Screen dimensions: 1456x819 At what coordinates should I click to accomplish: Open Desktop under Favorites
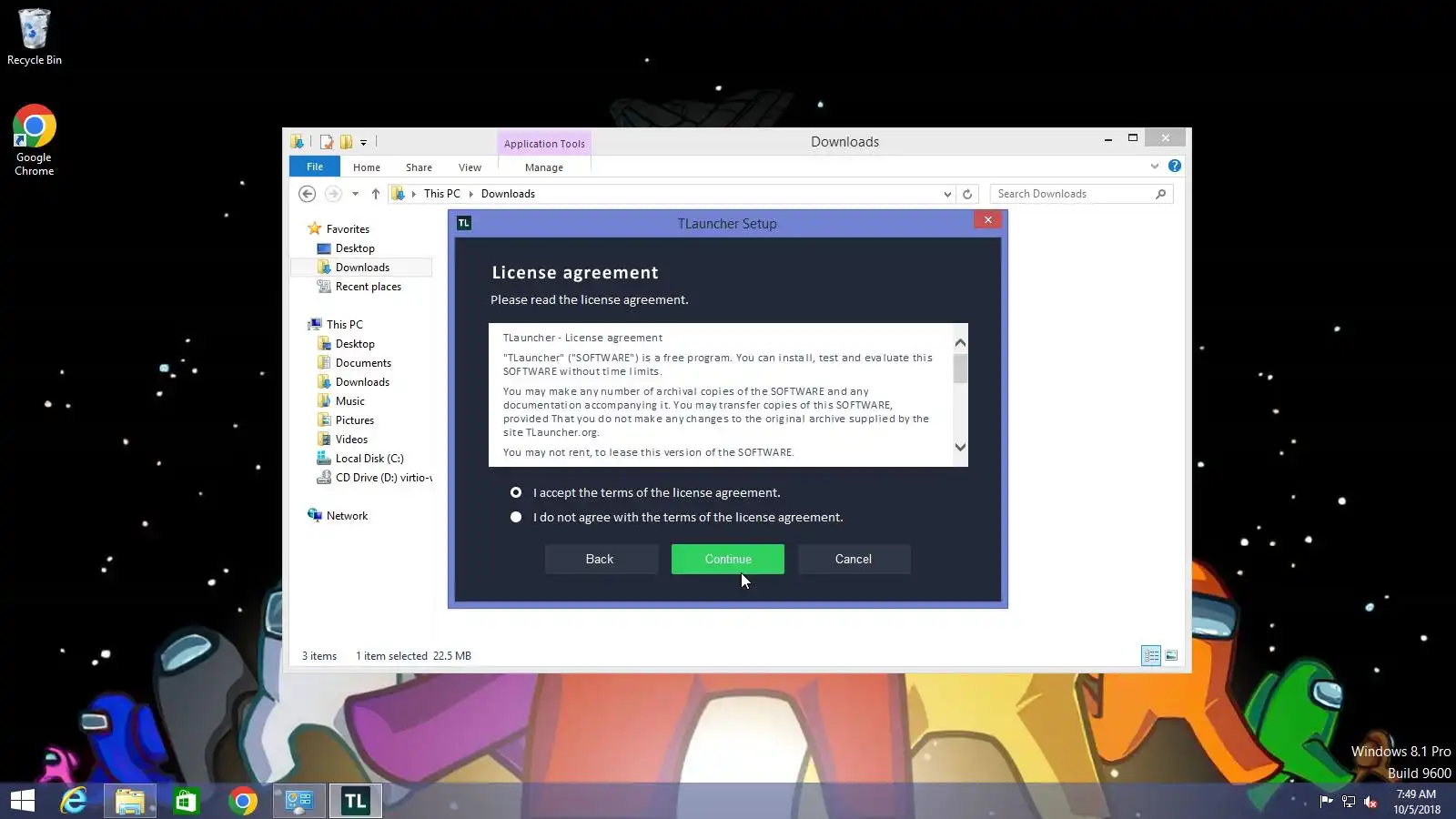(355, 248)
